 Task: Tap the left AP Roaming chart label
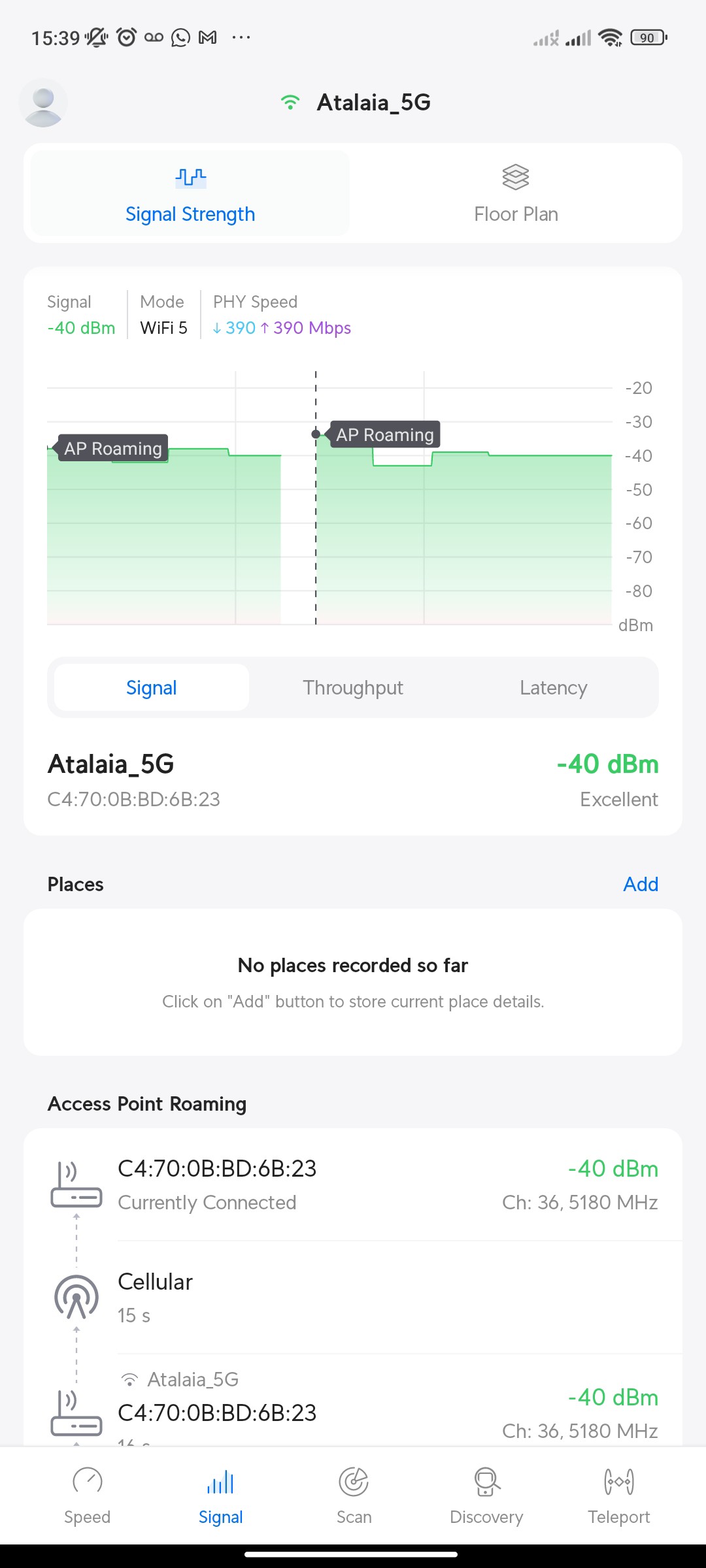[x=113, y=448]
